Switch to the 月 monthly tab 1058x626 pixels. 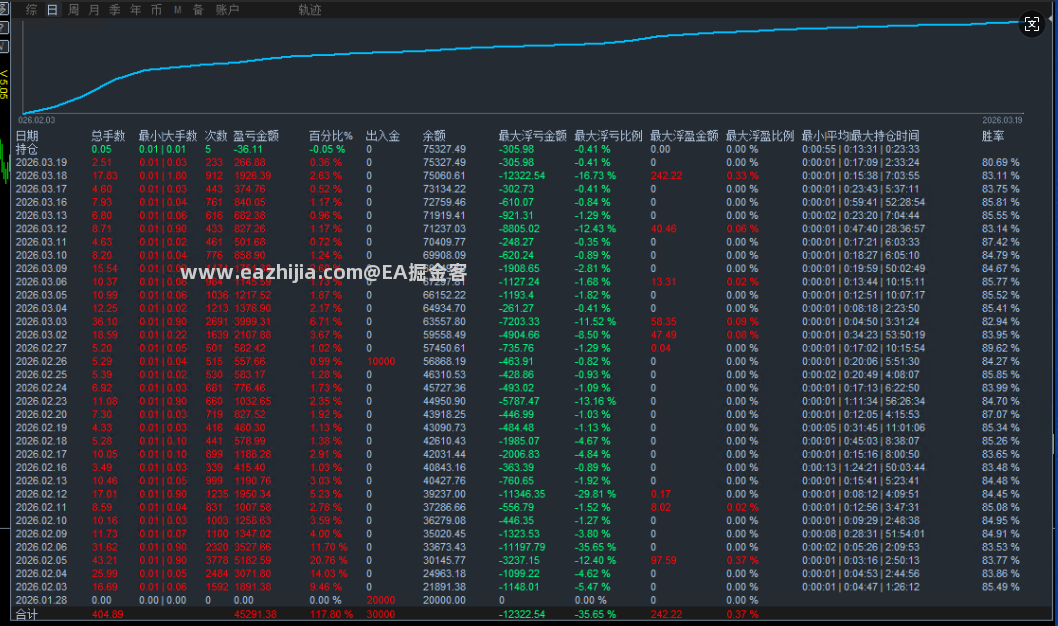(x=94, y=9)
